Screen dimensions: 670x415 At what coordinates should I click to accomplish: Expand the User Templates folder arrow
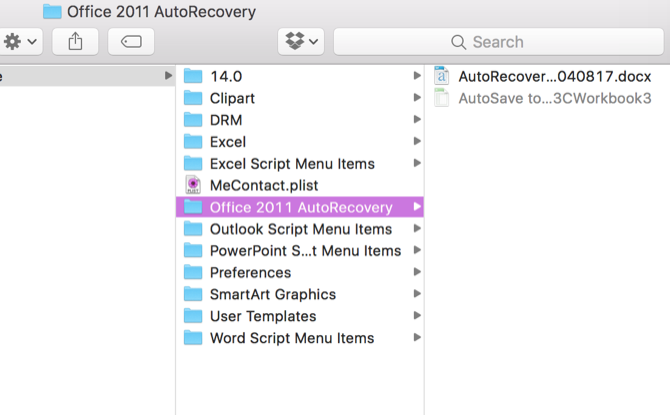point(417,316)
